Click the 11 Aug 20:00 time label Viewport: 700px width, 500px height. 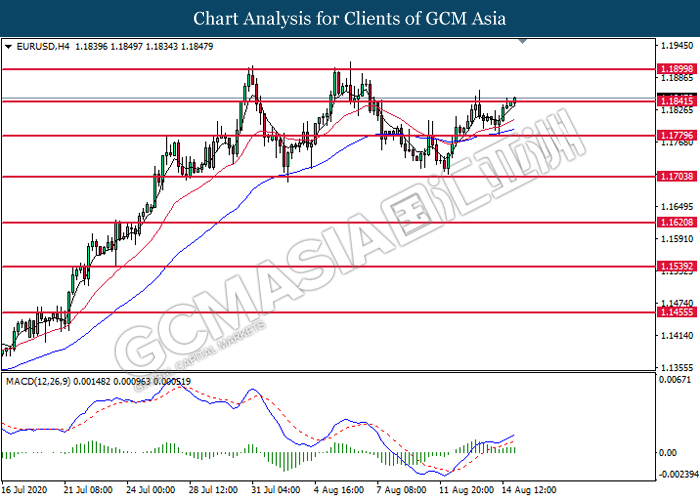(466, 490)
